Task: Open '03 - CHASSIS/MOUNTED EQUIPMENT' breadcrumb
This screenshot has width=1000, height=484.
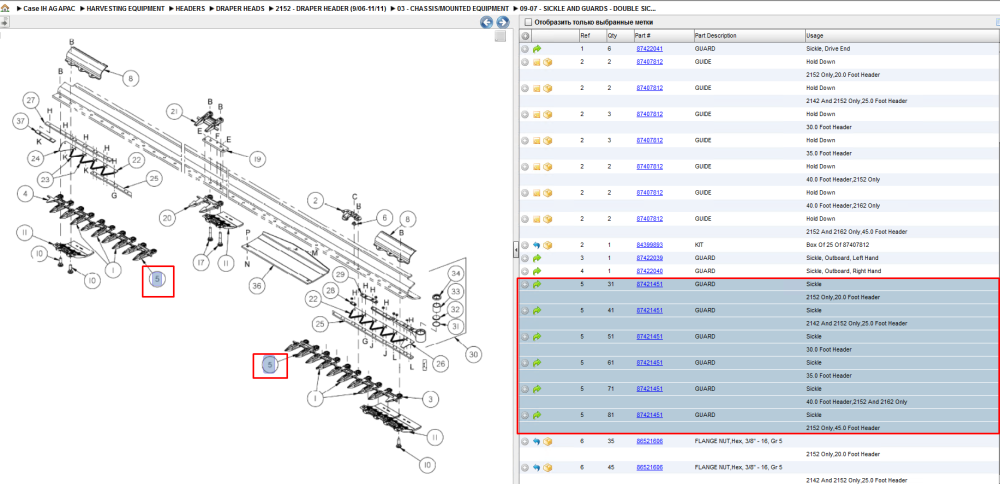Action: pos(453,9)
